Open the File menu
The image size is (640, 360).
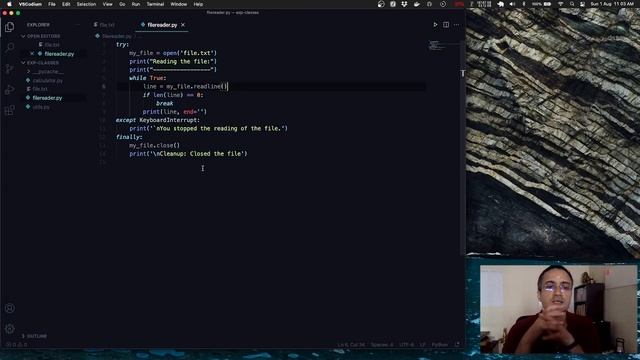(x=52, y=4)
